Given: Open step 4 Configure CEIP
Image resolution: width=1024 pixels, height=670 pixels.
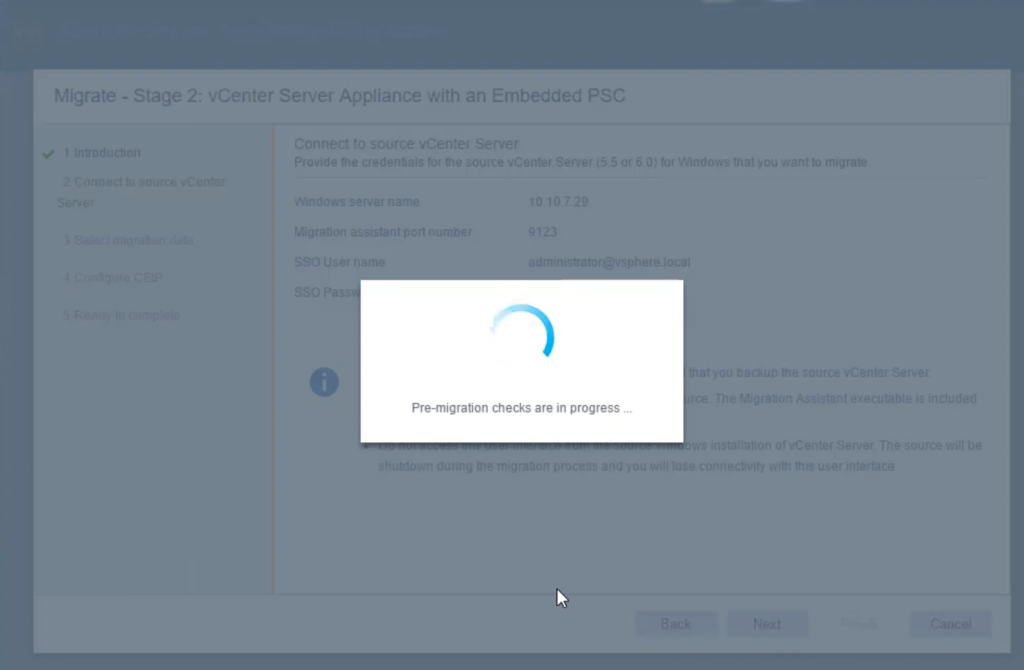Looking at the screenshot, I should click(x=113, y=278).
